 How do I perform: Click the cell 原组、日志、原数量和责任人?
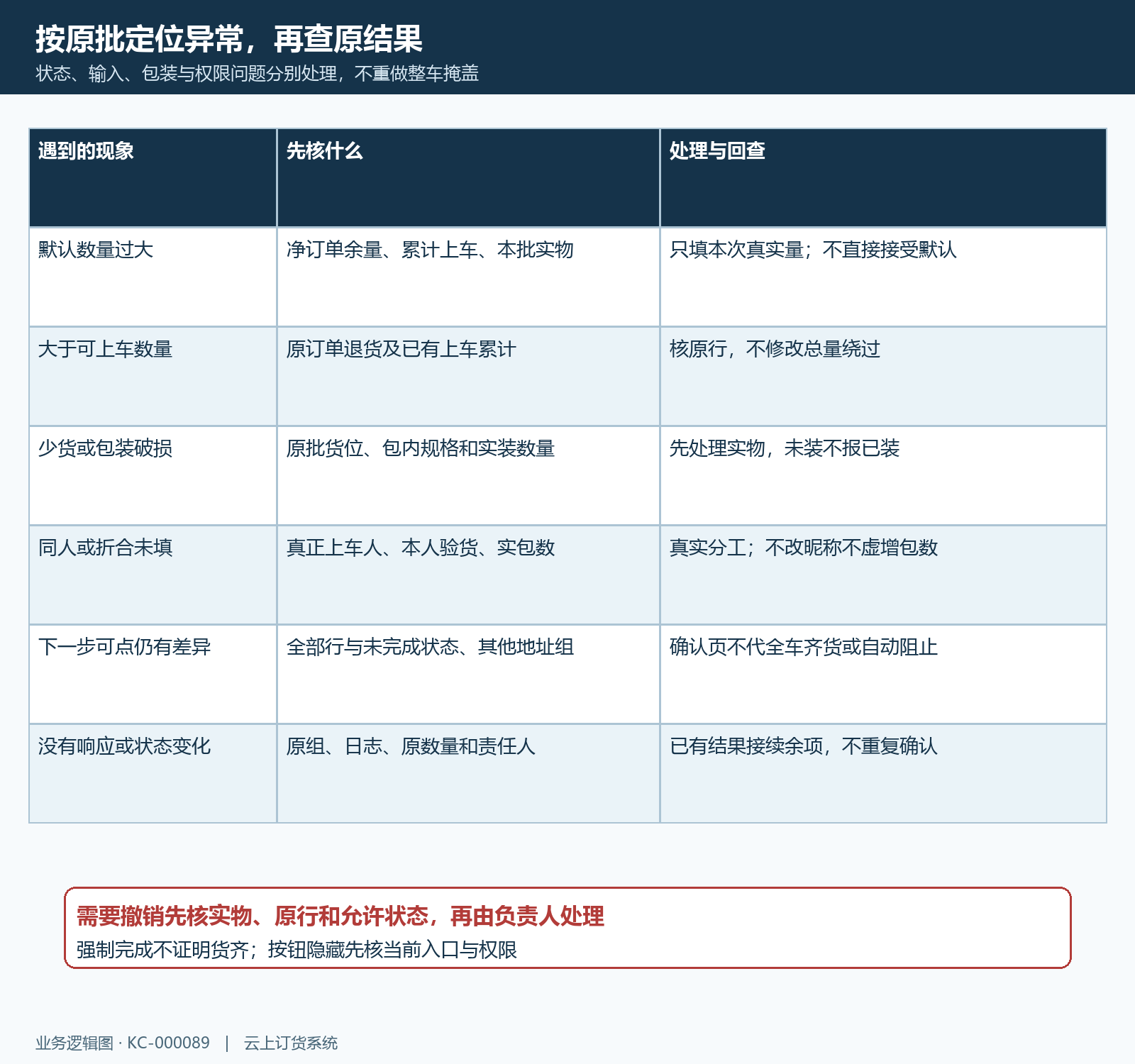point(468,773)
